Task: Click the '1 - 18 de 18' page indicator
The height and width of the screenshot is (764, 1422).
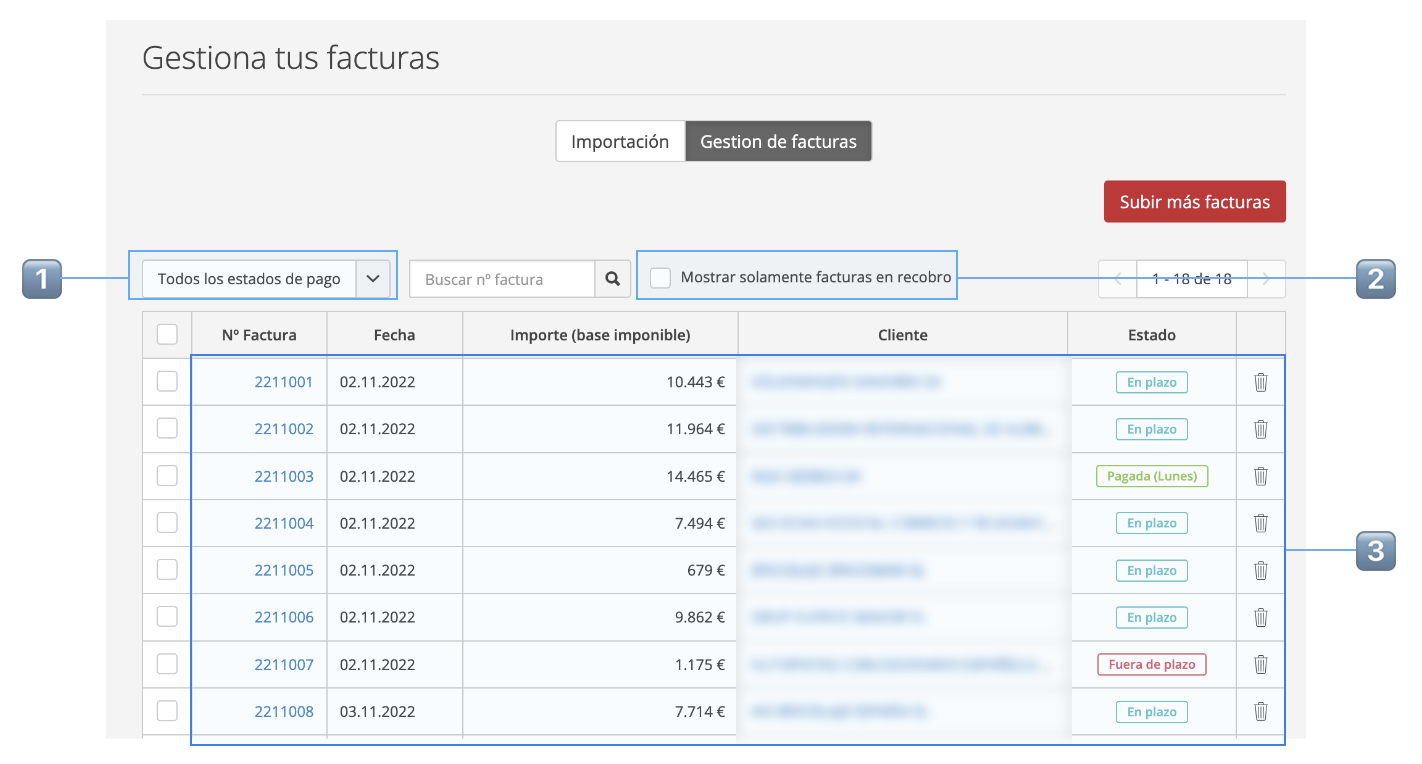Action: pyautogui.click(x=1192, y=279)
